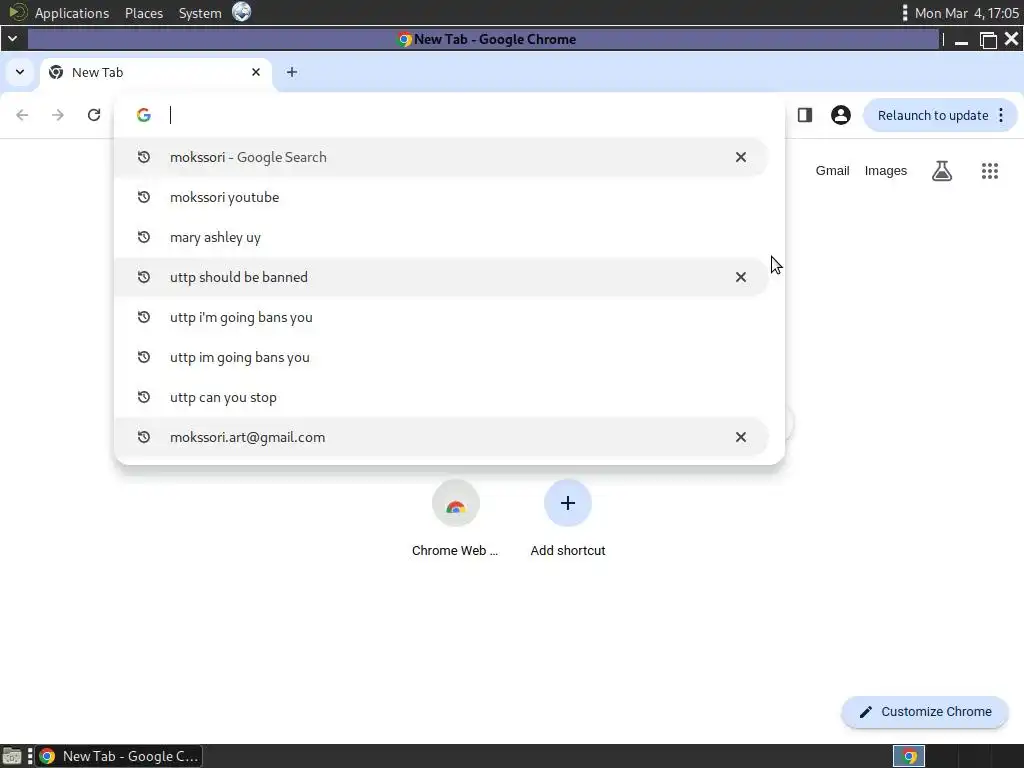Select suggestion 'mokssori youtube'
1024x768 pixels.
click(x=441, y=197)
